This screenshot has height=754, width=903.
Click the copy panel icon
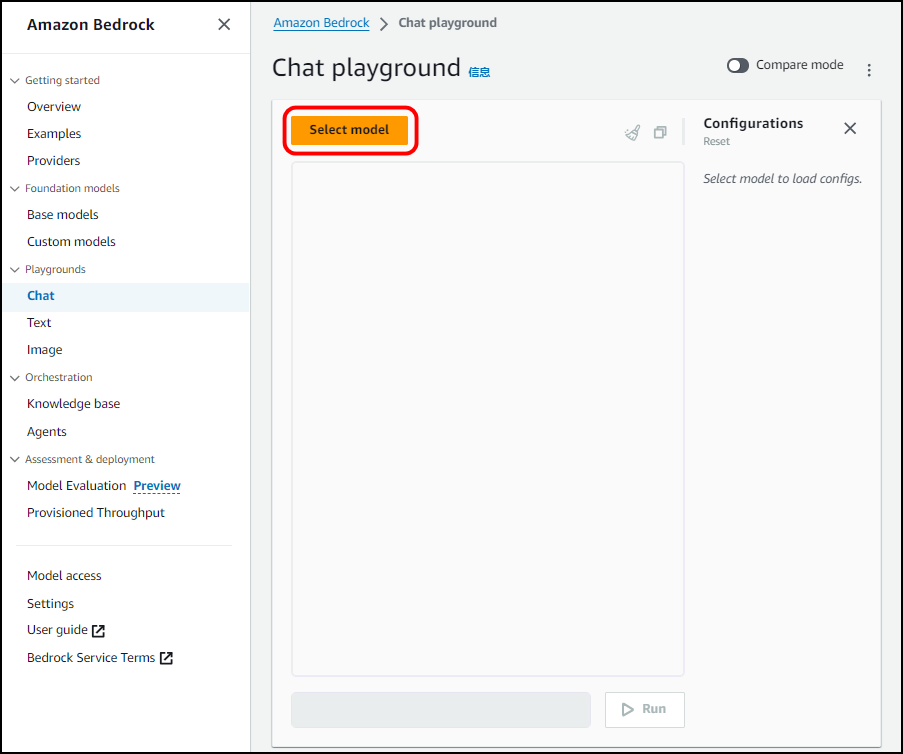(660, 132)
